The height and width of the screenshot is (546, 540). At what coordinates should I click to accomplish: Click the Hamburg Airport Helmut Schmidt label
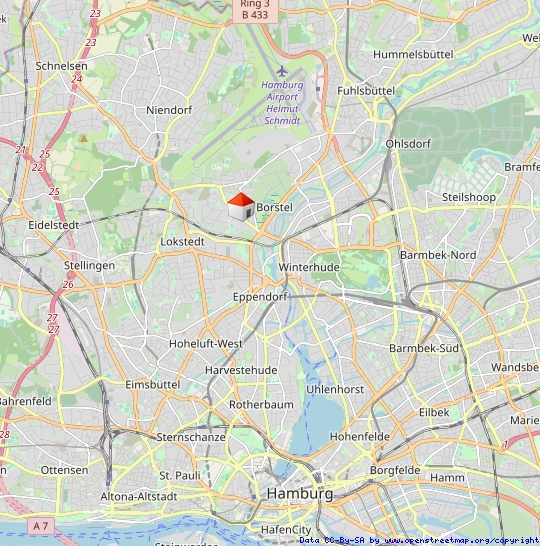point(282,103)
